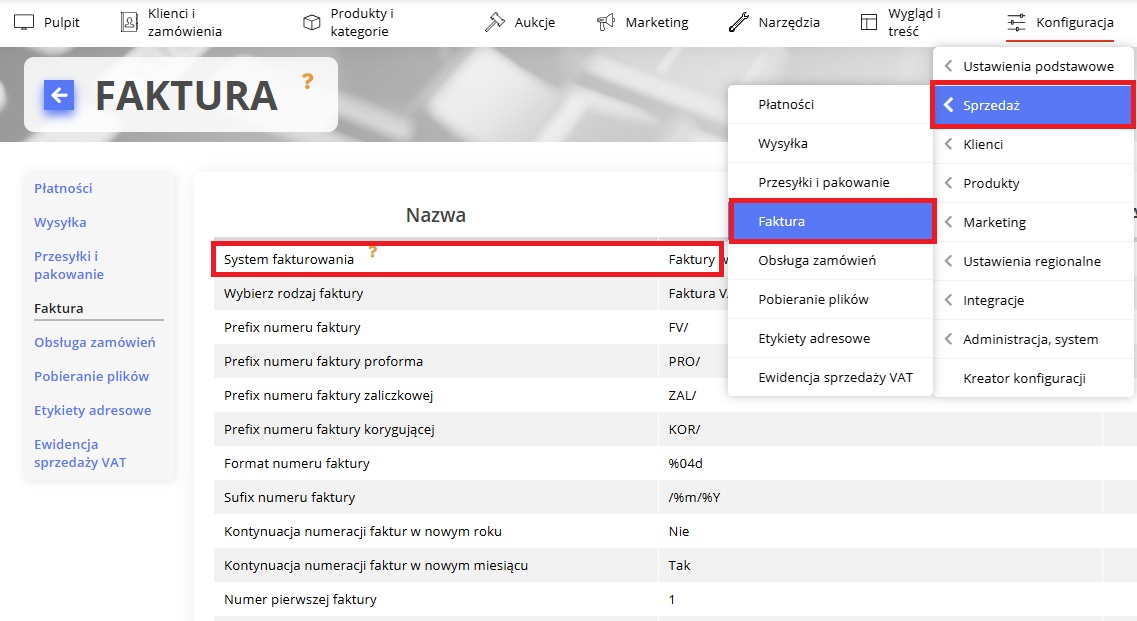Click the Konfiguracja sliders icon

[1016, 22]
